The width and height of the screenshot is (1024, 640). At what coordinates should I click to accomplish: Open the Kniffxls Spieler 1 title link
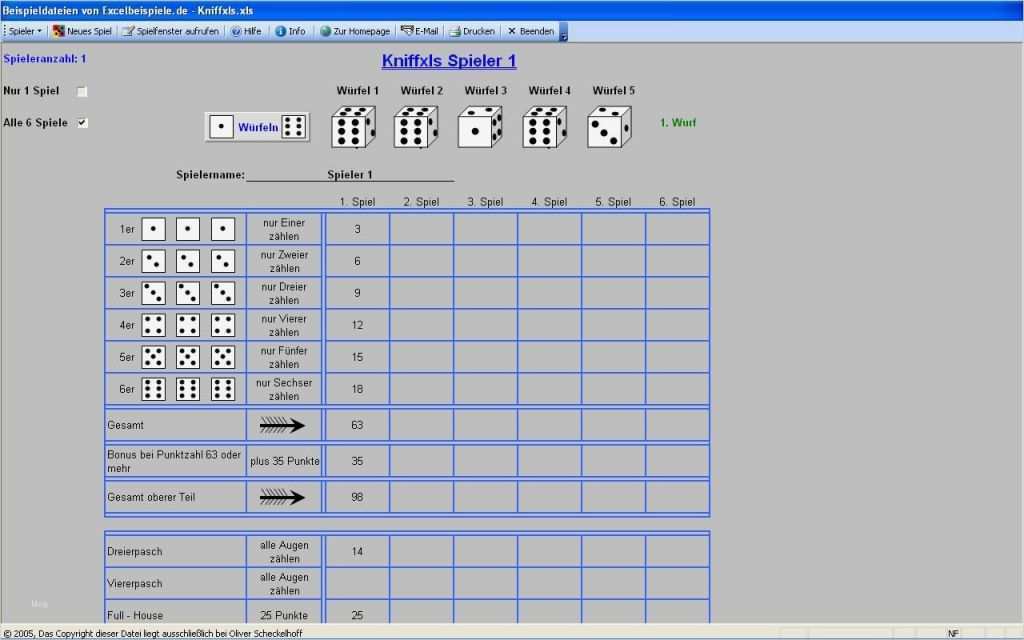click(449, 61)
